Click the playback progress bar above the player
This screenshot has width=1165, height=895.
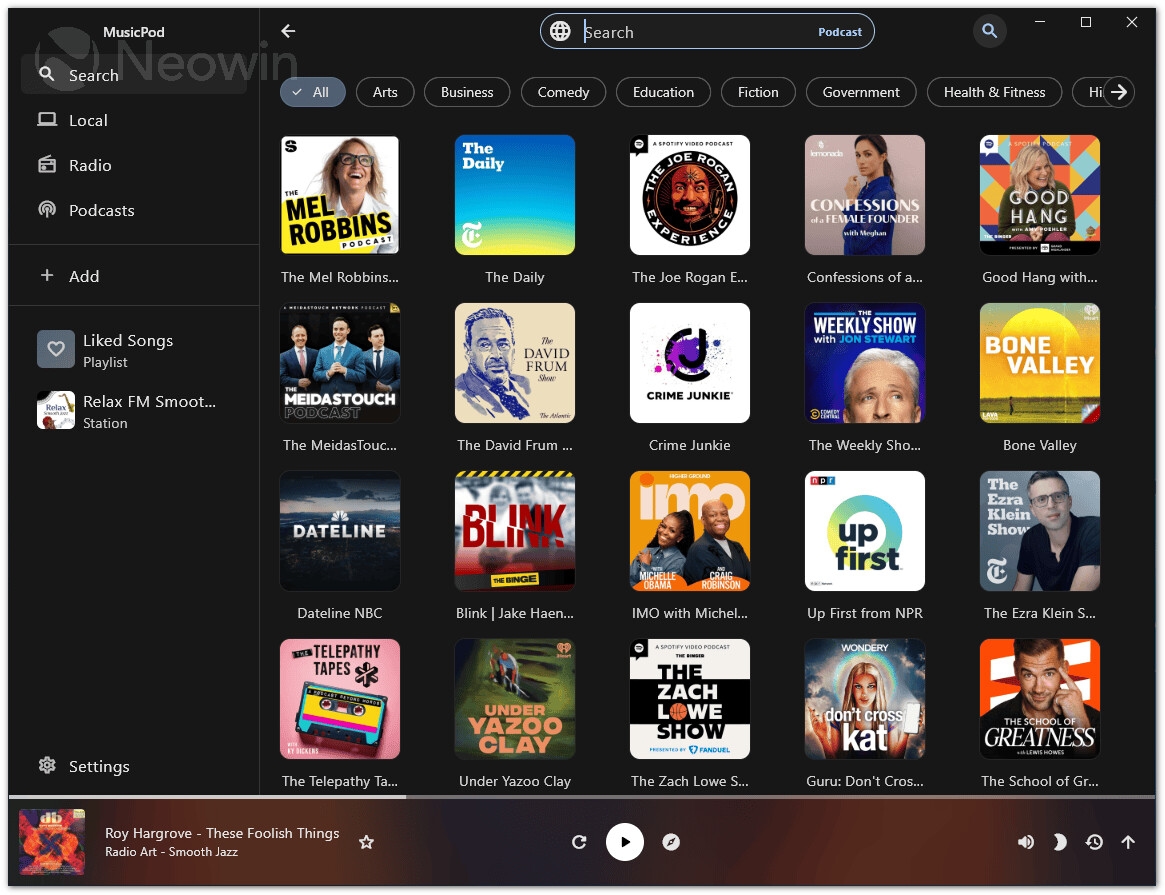(582, 797)
